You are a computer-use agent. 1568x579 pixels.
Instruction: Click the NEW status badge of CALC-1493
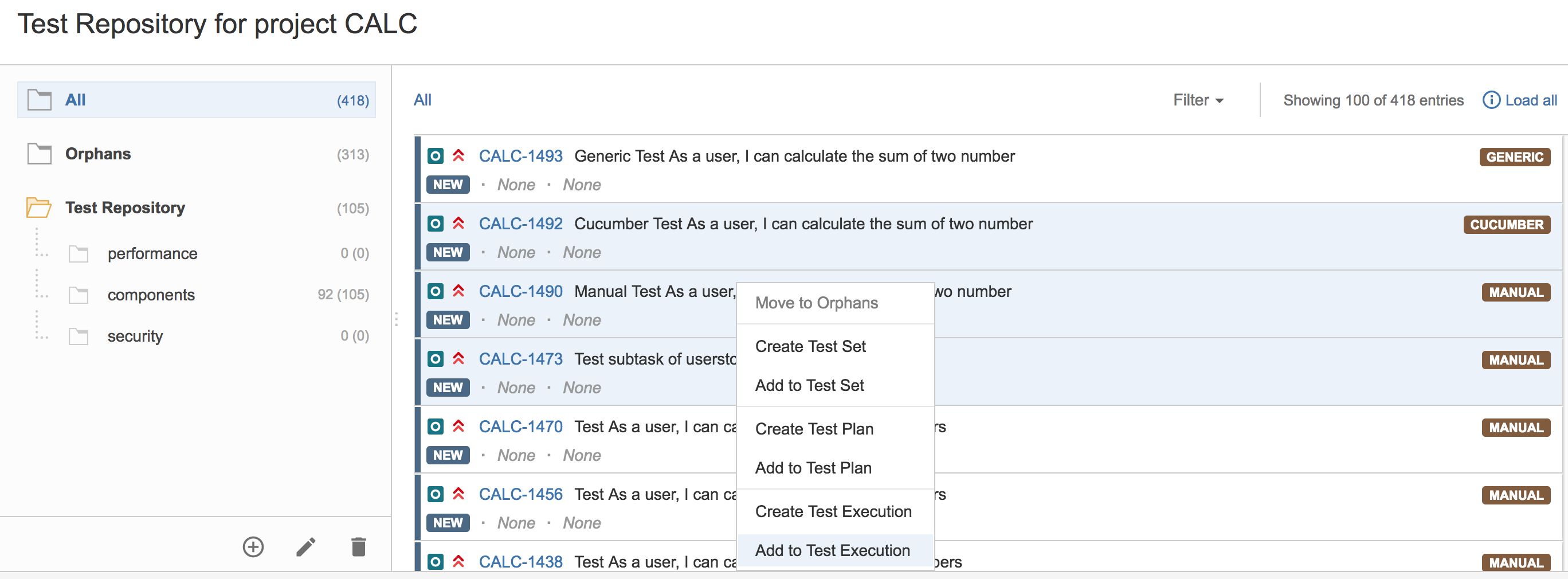click(448, 185)
